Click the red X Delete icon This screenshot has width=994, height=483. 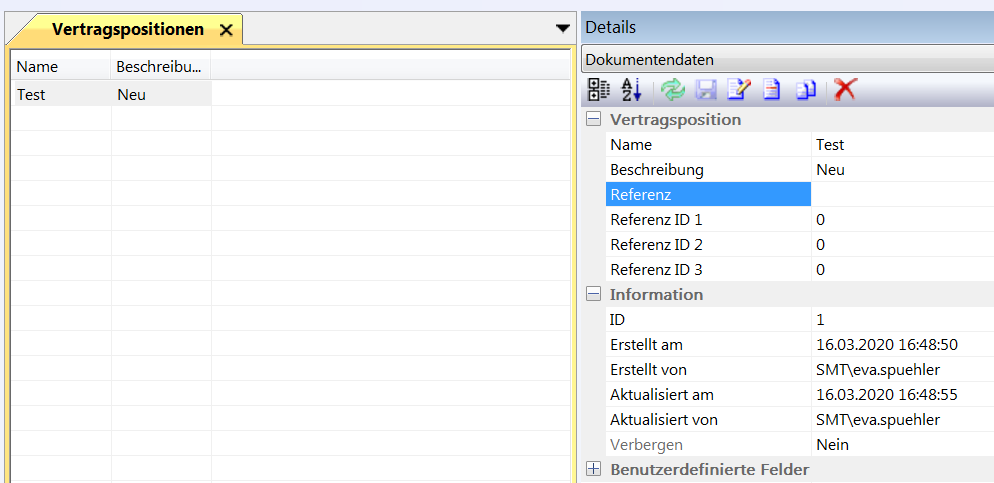click(845, 90)
